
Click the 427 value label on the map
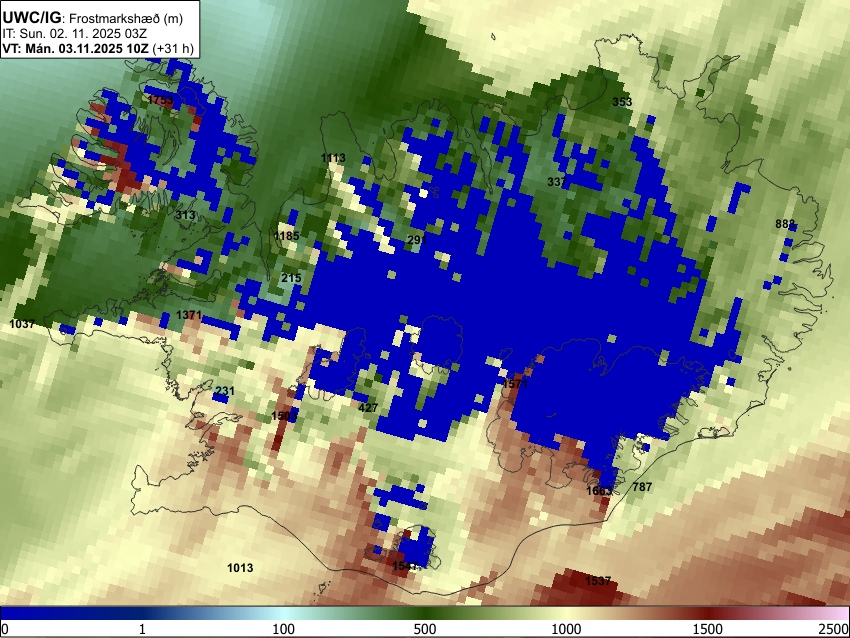[x=368, y=408]
